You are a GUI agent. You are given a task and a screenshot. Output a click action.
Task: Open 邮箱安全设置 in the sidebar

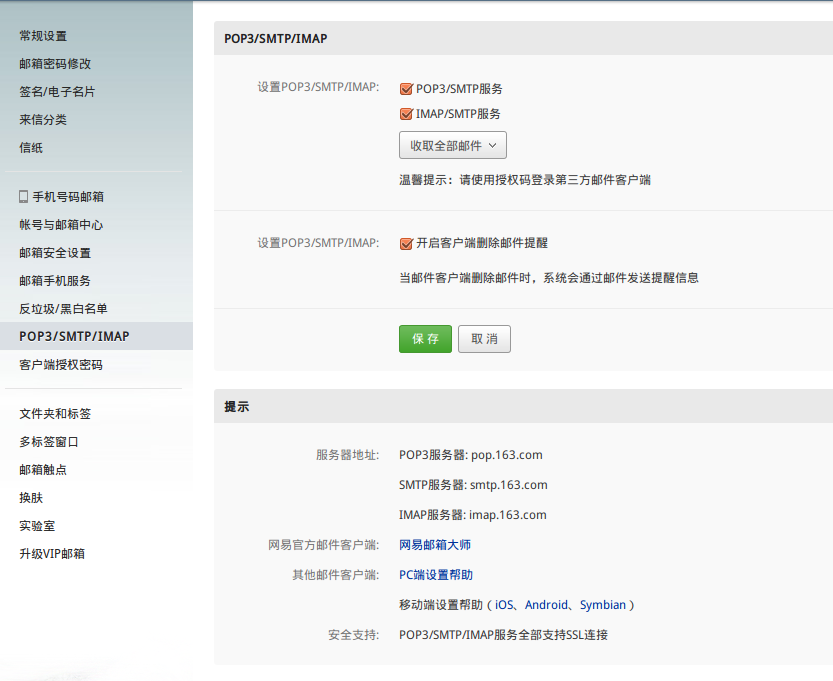55,253
